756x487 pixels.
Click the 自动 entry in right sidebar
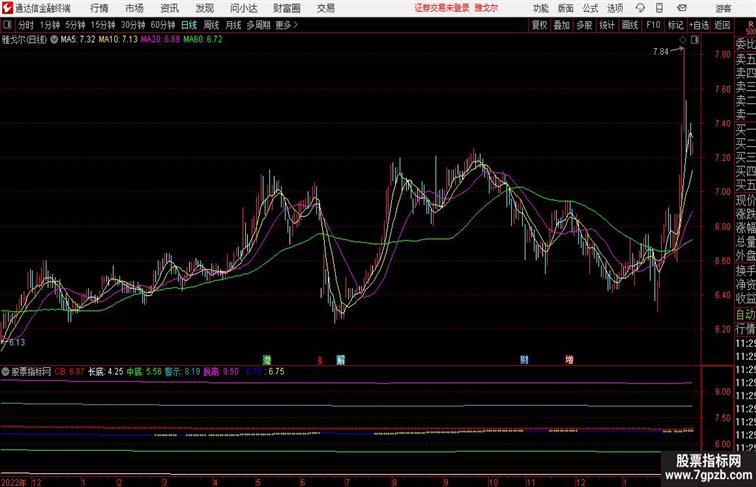[x=746, y=314]
